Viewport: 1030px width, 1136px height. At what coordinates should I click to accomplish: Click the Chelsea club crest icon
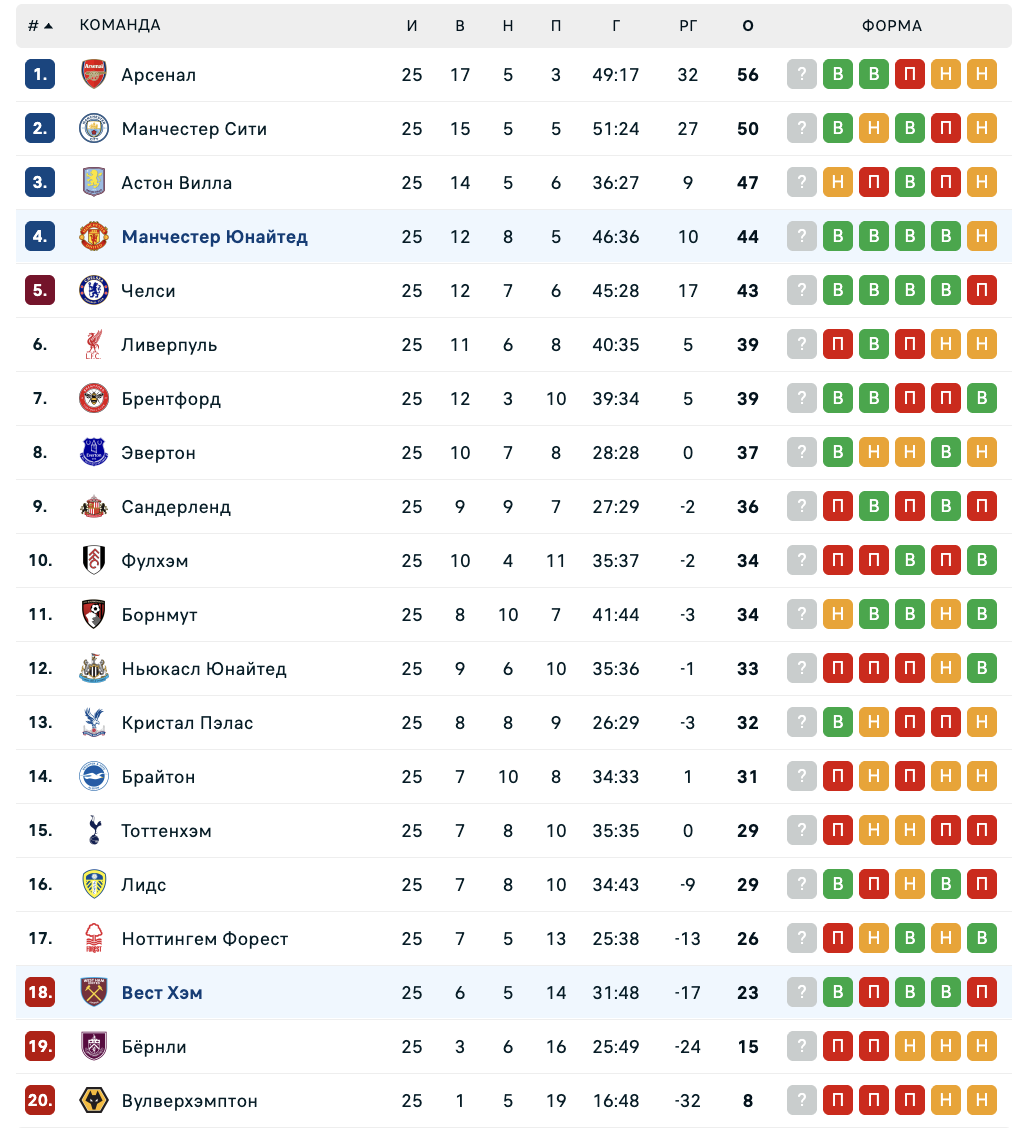pyautogui.click(x=94, y=291)
